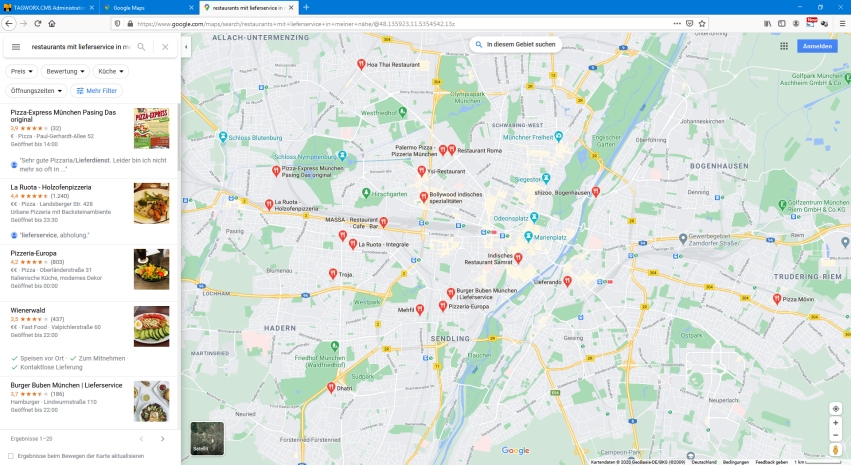The width and height of the screenshot is (851, 465).
Task: Click Wienerwald listing food photo
Action: (x=151, y=326)
